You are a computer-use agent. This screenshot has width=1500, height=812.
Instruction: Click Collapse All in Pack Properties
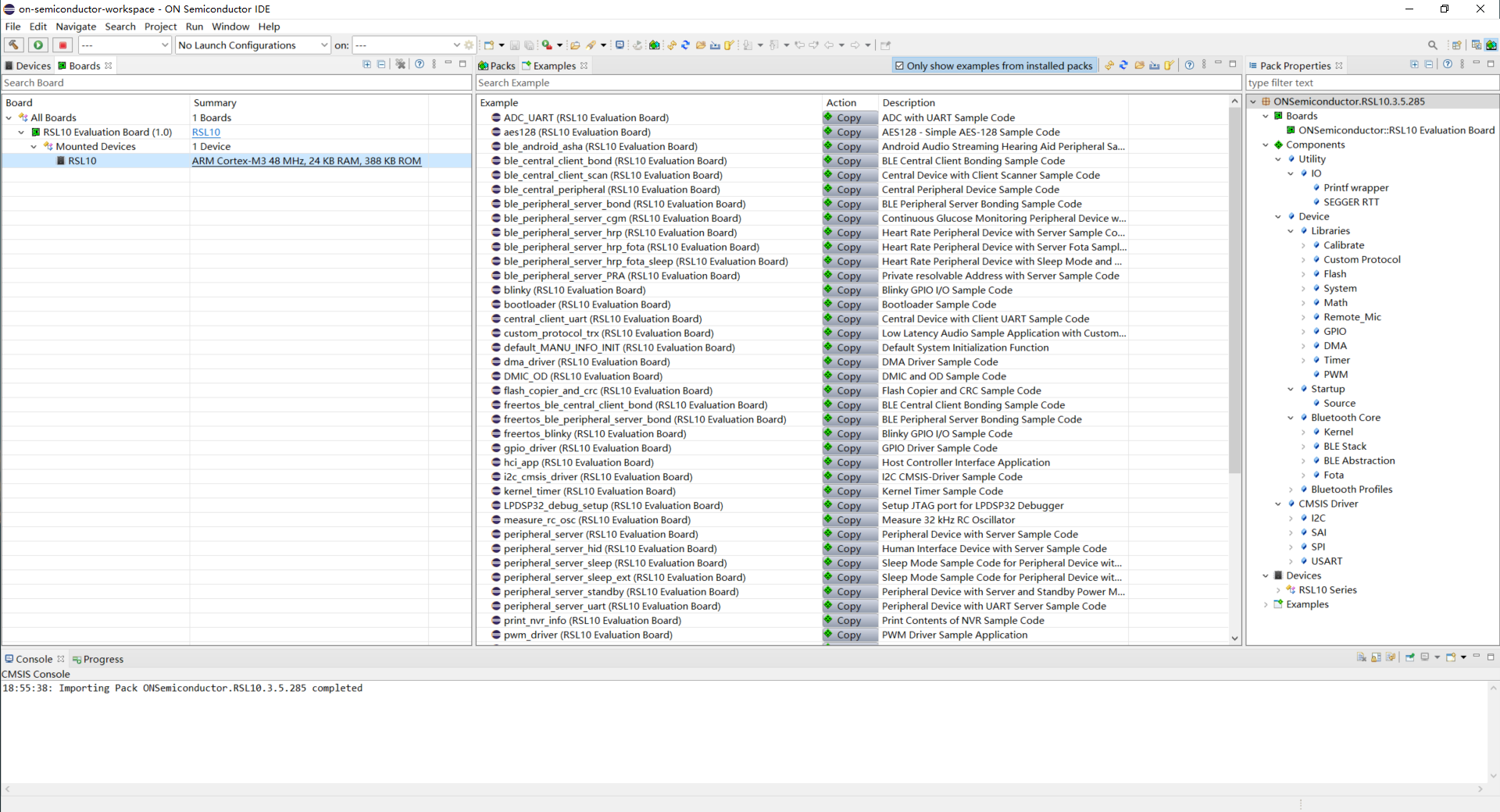point(1429,64)
